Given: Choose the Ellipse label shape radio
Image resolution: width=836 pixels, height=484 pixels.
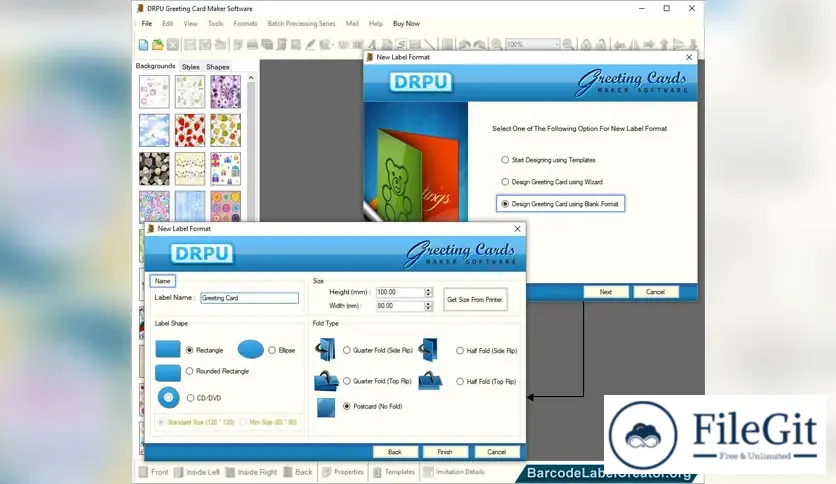Looking at the screenshot, I should point(272,350).
